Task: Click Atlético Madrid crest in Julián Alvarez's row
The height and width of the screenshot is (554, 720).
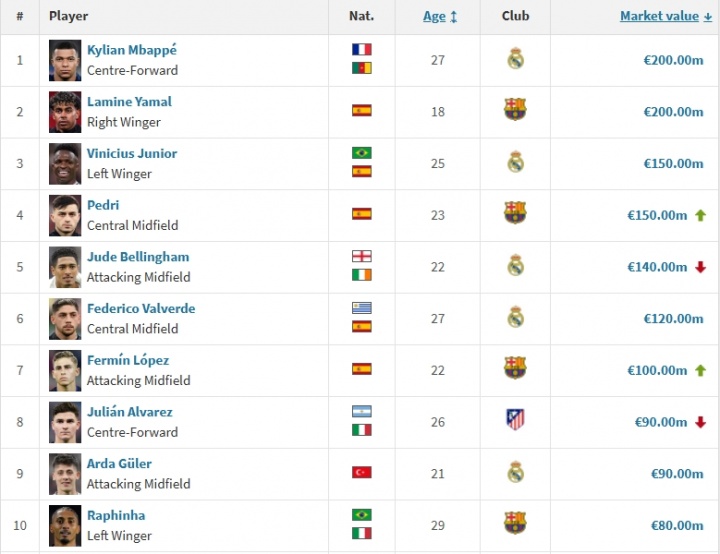Action: coord(515,421)
